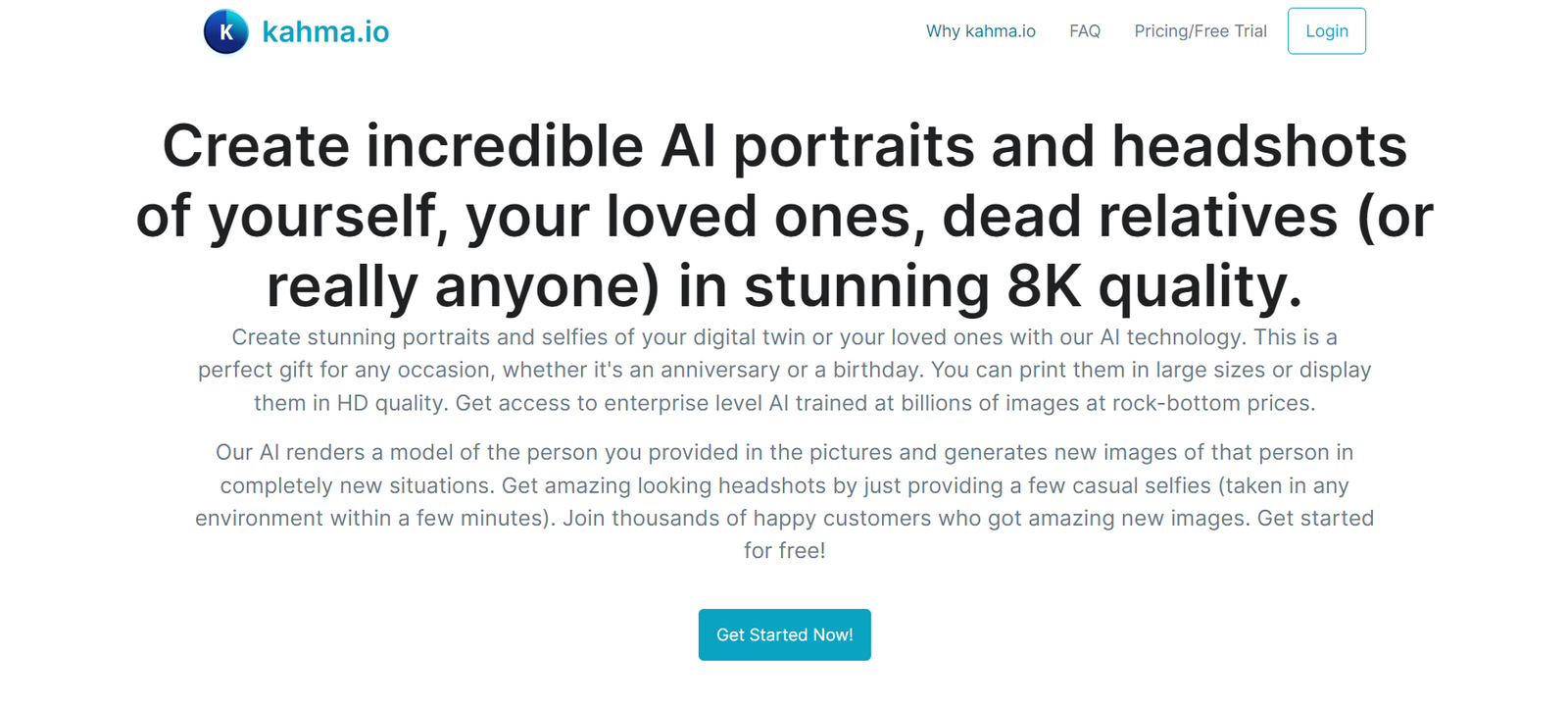This screenshot has width=1568, height=705.
Task: Click the "for free!" text above the button
Action: click(784, 551)
